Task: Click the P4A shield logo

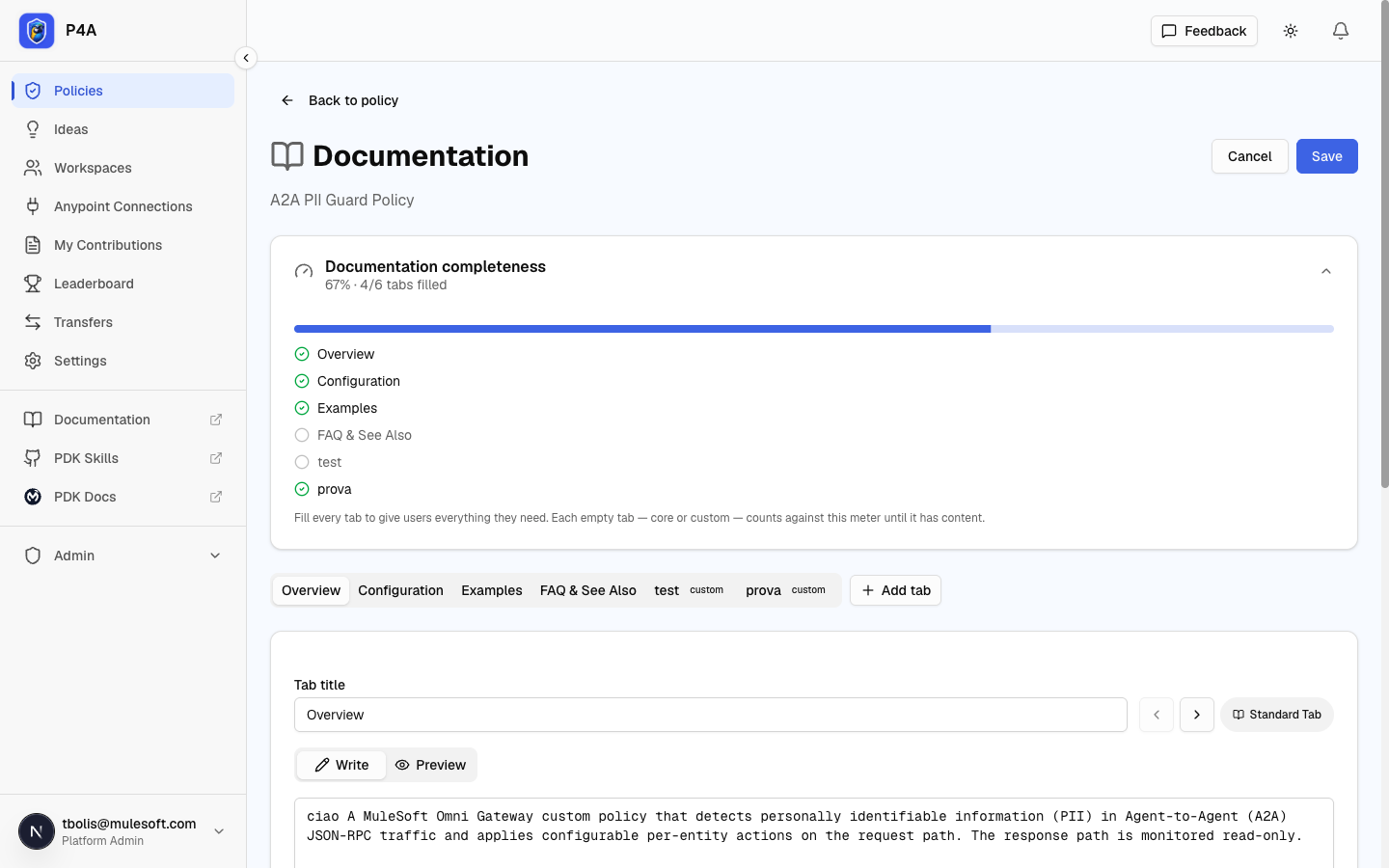Action: pos(37,31)
